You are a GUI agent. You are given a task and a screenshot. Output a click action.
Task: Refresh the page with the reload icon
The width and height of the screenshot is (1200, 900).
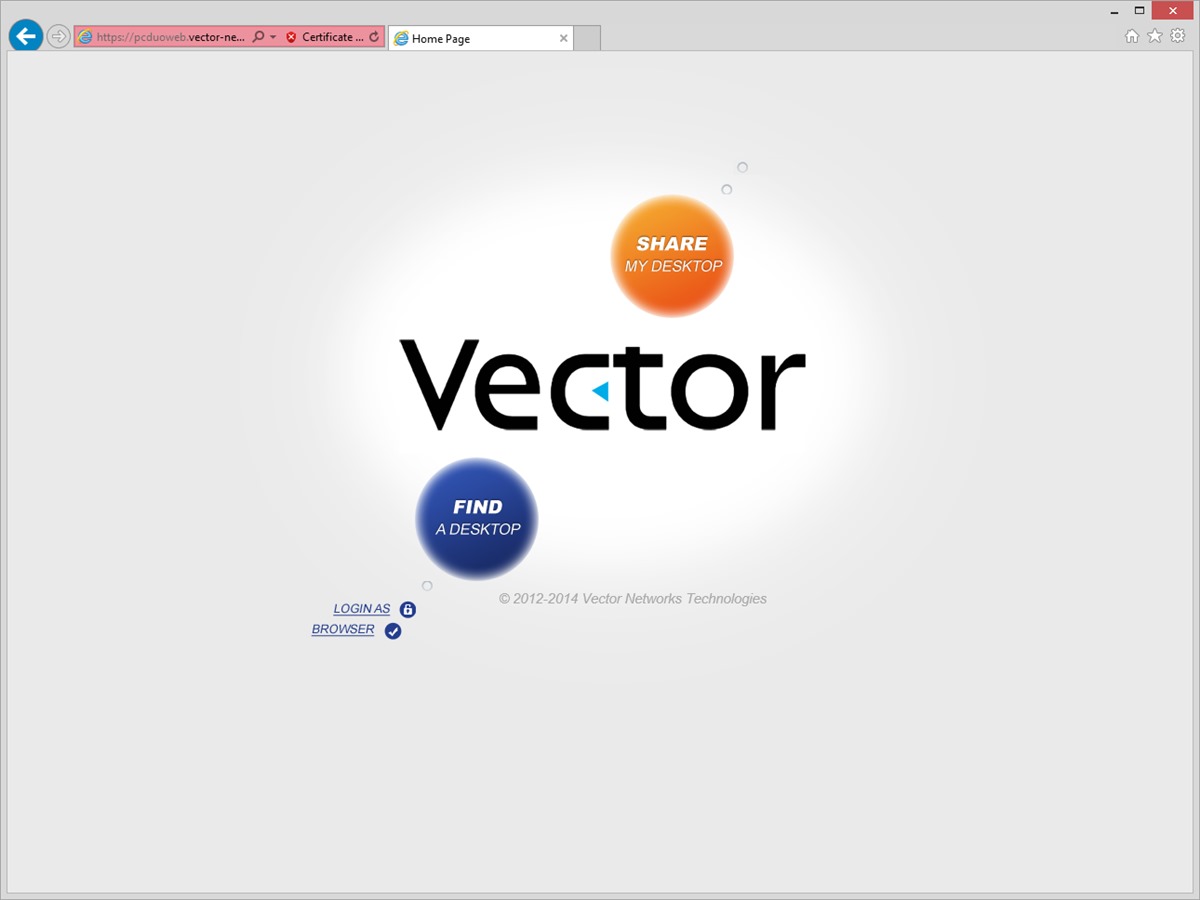pyautogui.click(x=374, y=37)
